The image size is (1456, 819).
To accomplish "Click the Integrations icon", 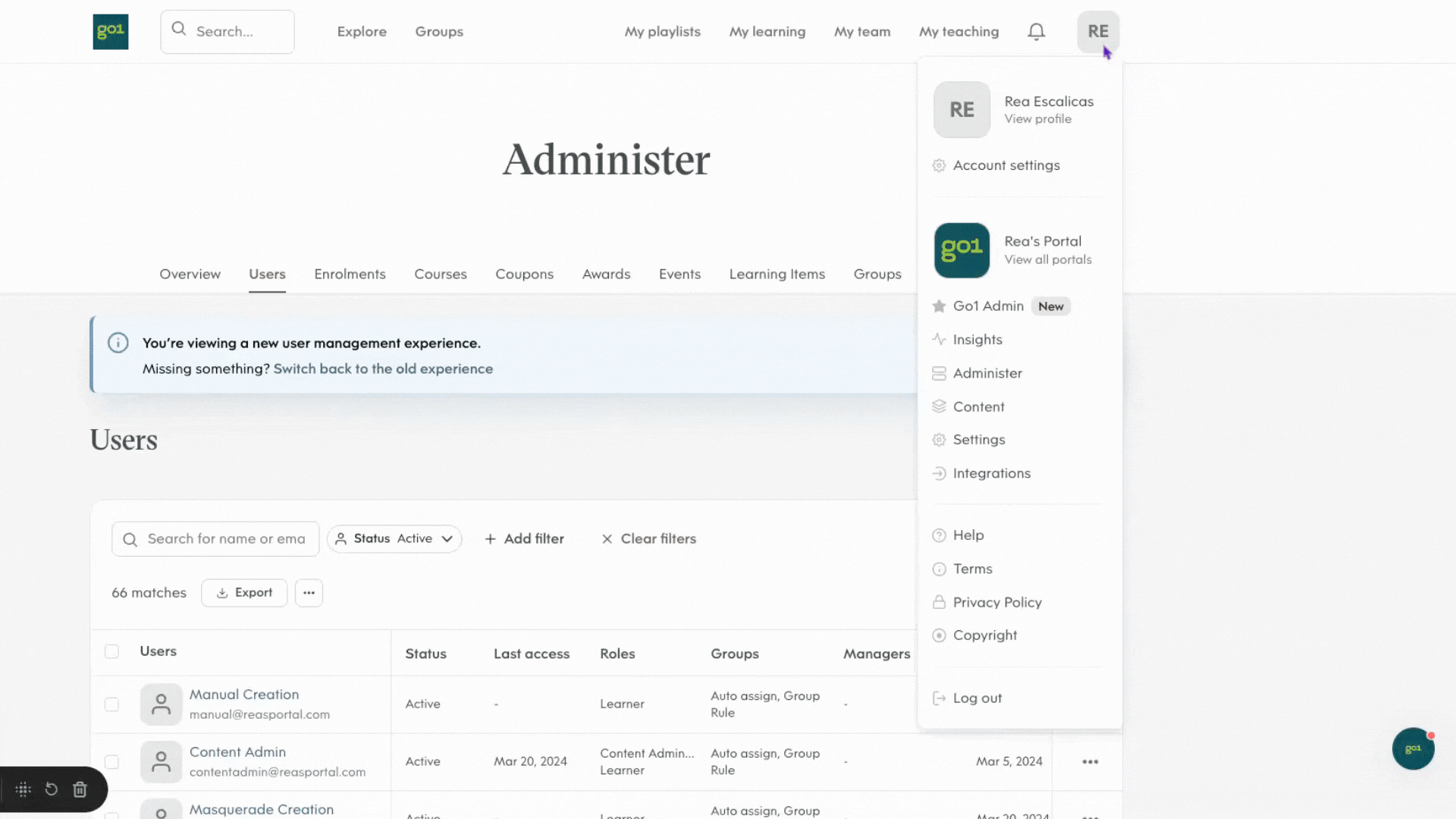I will coord(939,473).
